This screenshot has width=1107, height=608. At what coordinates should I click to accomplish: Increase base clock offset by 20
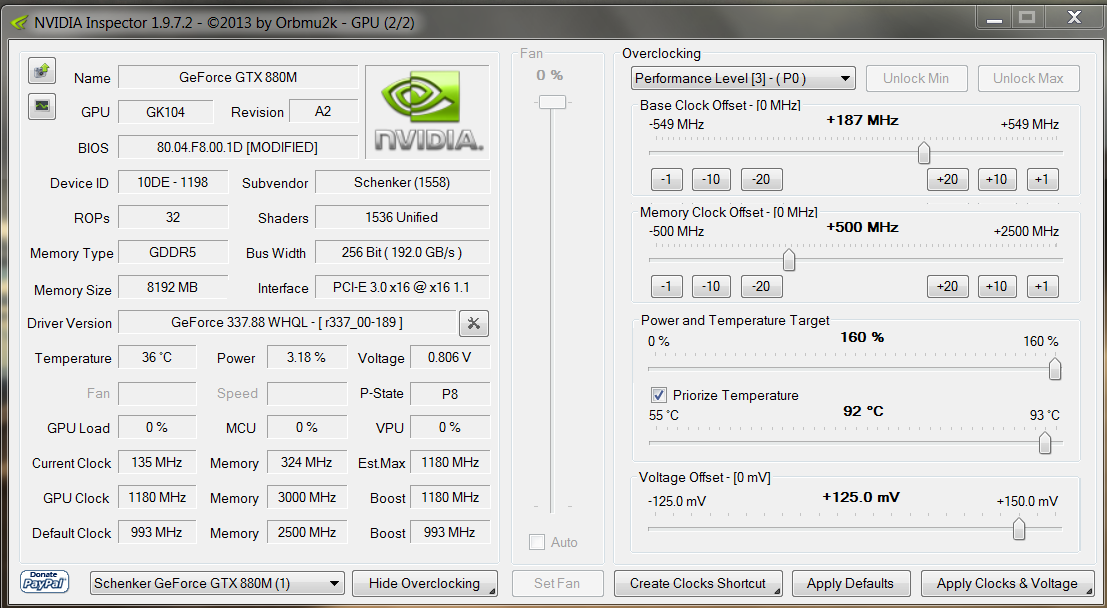(x=947, y=179)
